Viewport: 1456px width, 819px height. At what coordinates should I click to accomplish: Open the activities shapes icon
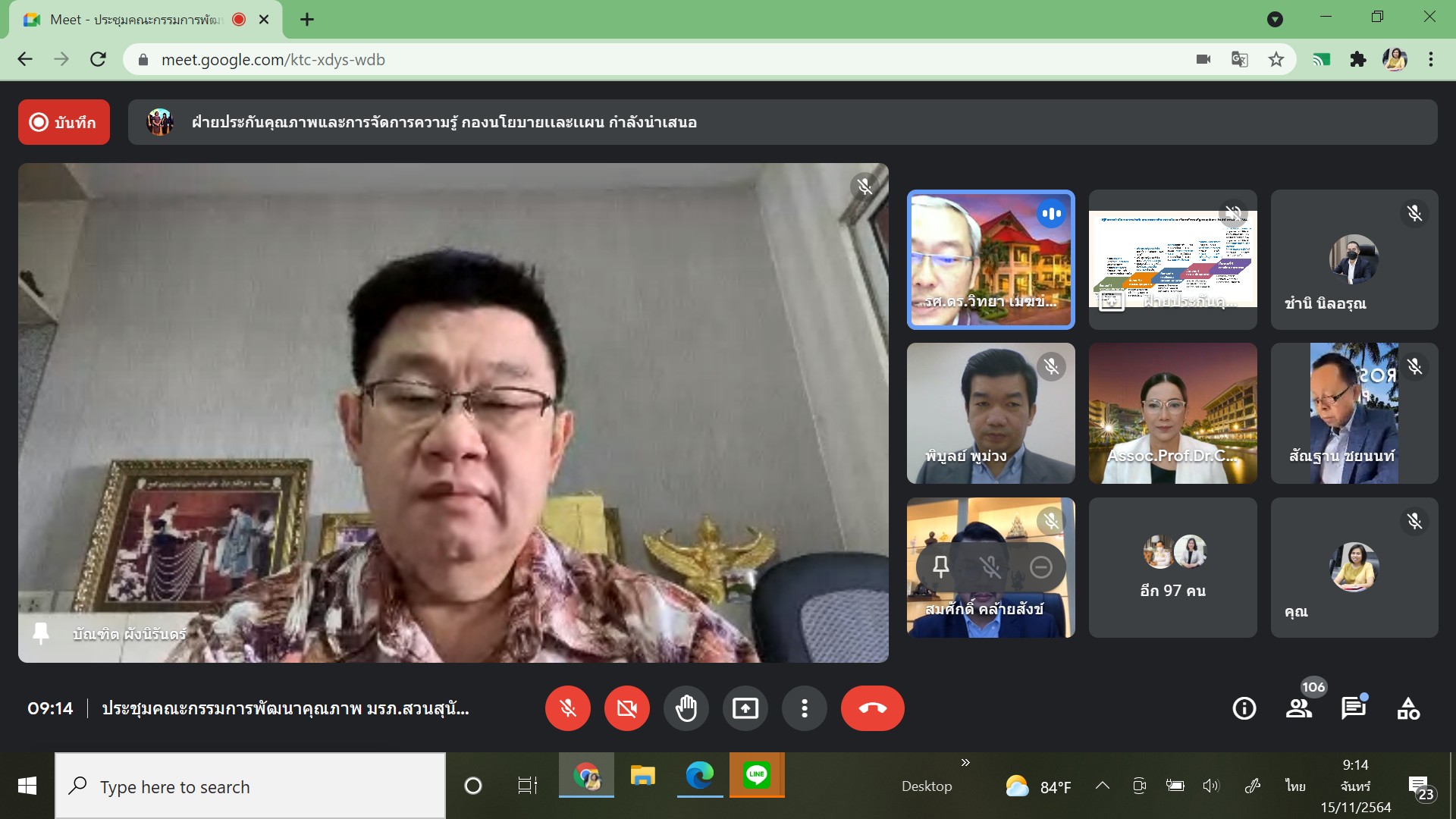click(1408, 708)
